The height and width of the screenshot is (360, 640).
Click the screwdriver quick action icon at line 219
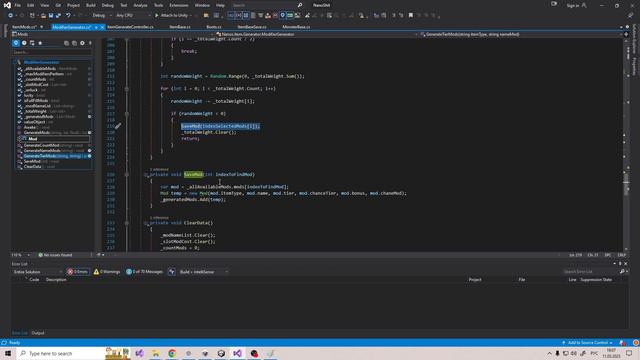(x=118, y=126)
